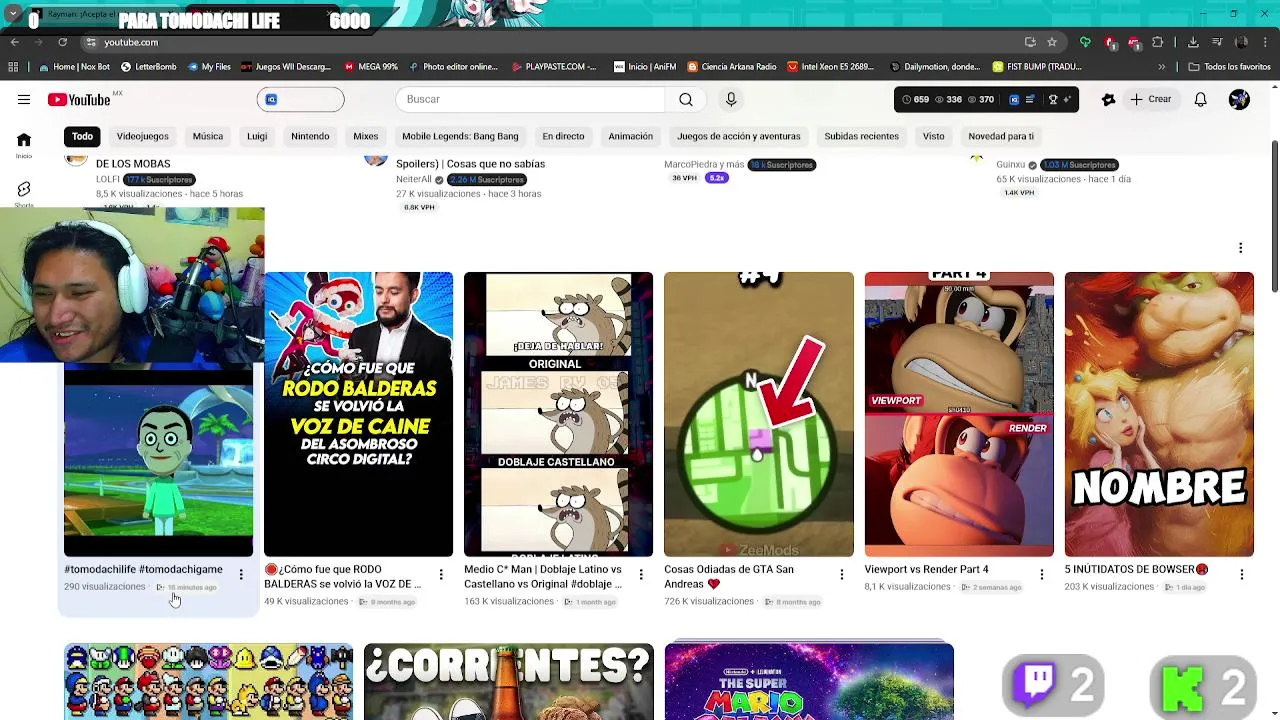
Task: Open the media control icon in toolbar
Action: coord(1217,42)
